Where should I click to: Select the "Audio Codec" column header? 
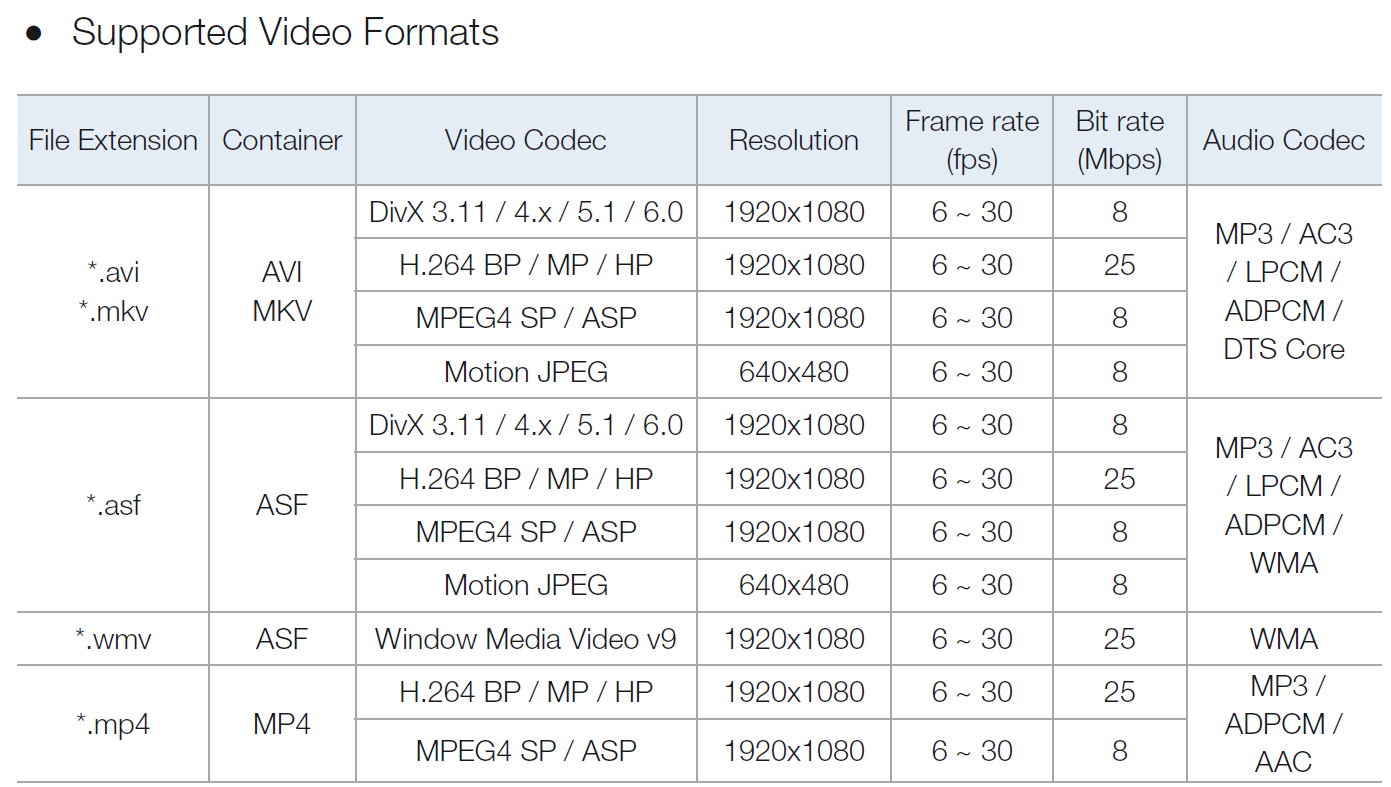click(x=1284, y=140)
